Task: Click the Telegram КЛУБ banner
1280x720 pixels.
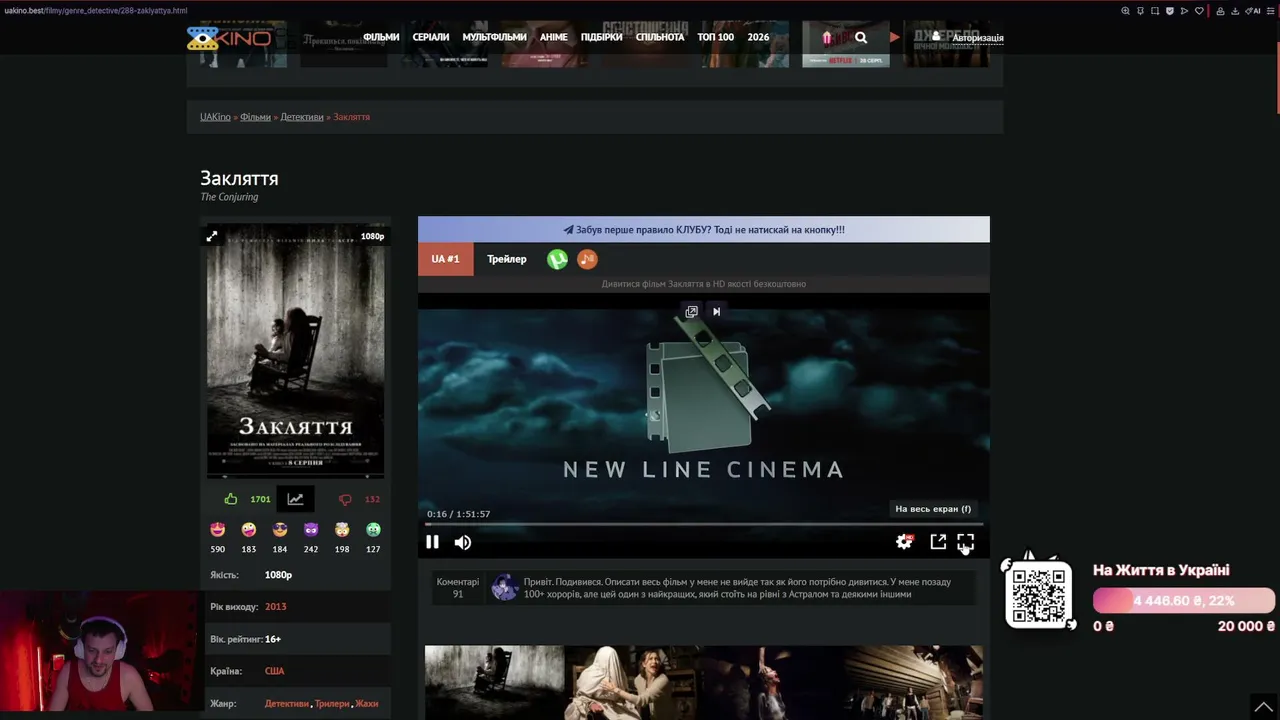Action: point(704,230)
